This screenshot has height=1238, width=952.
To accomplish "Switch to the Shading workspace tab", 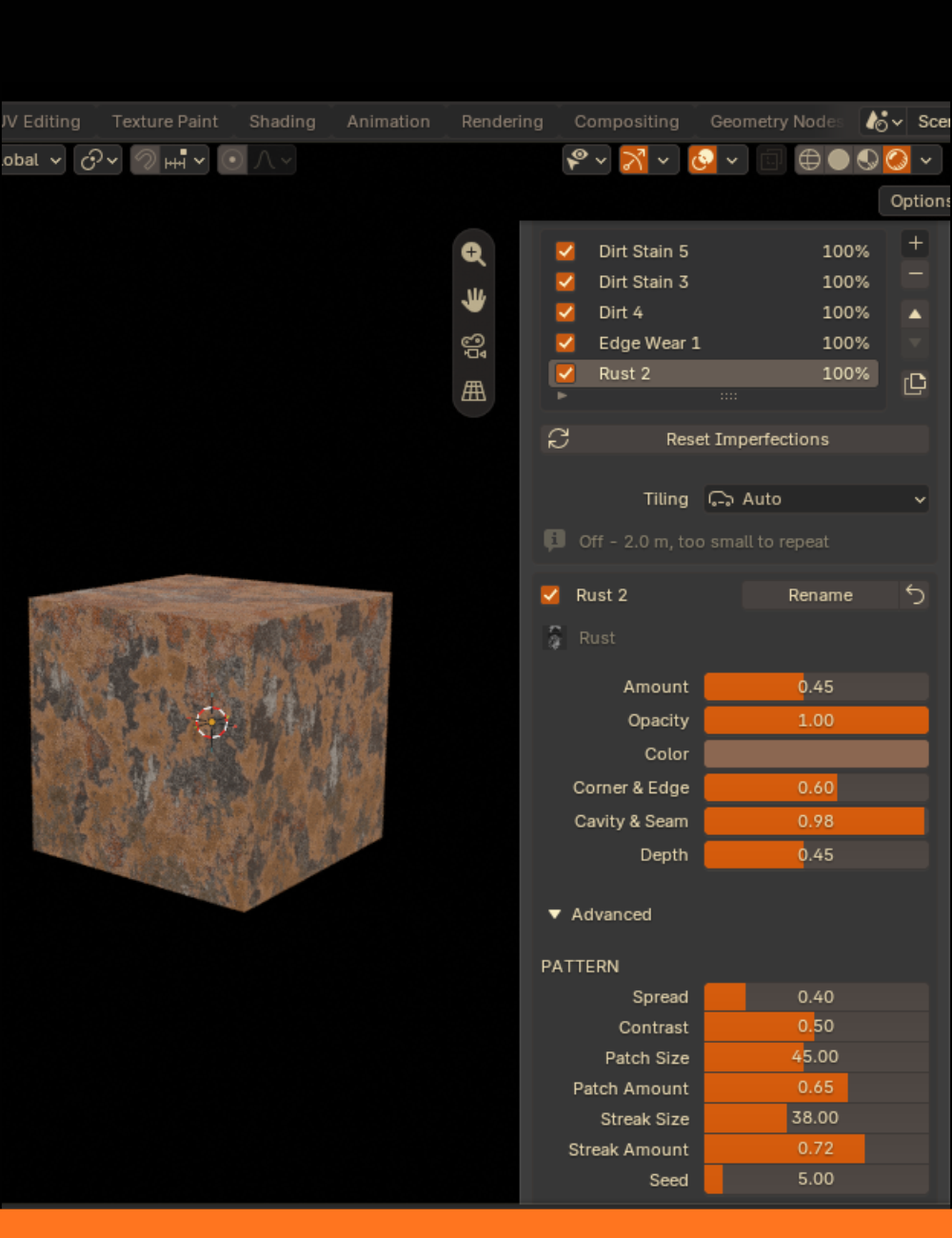I will (x=282, y=121).
